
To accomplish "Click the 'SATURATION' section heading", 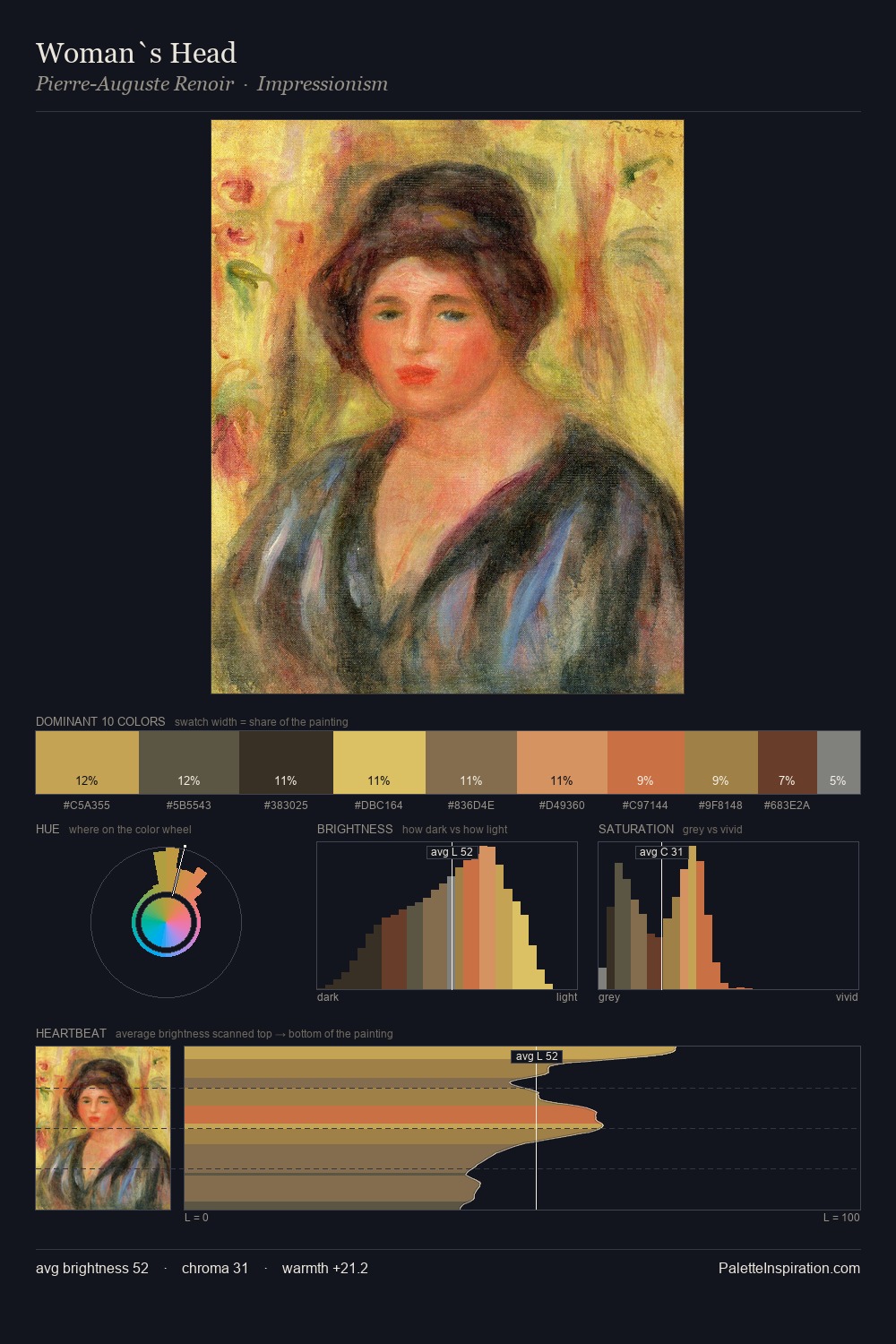I will pos(636,829).
